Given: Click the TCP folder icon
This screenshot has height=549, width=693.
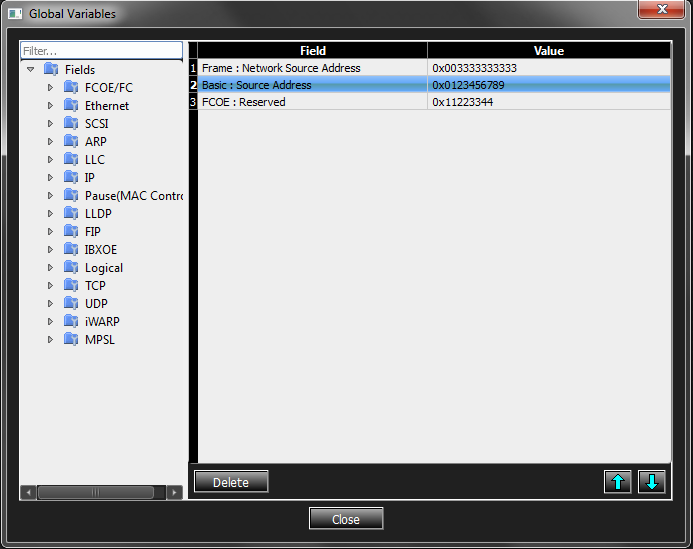Looking at the screenshot, I should (x=71, y=285).
